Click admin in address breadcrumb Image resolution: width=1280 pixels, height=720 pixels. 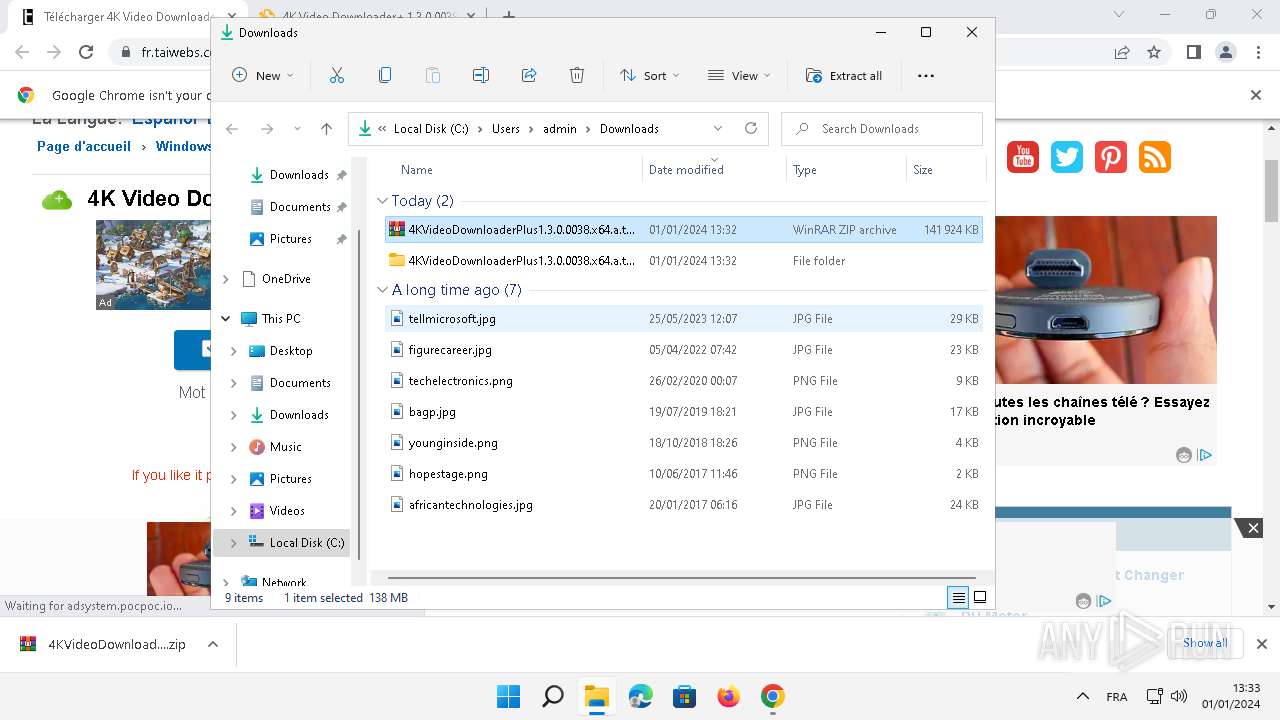(x=560, y=129)
